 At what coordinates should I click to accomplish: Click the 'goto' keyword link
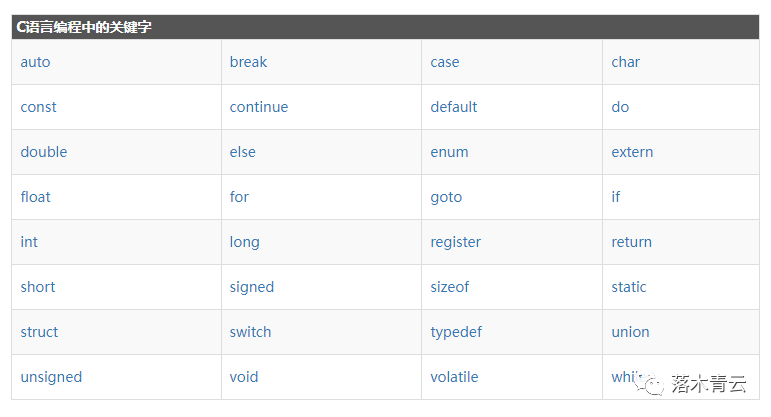pos(446,197)
